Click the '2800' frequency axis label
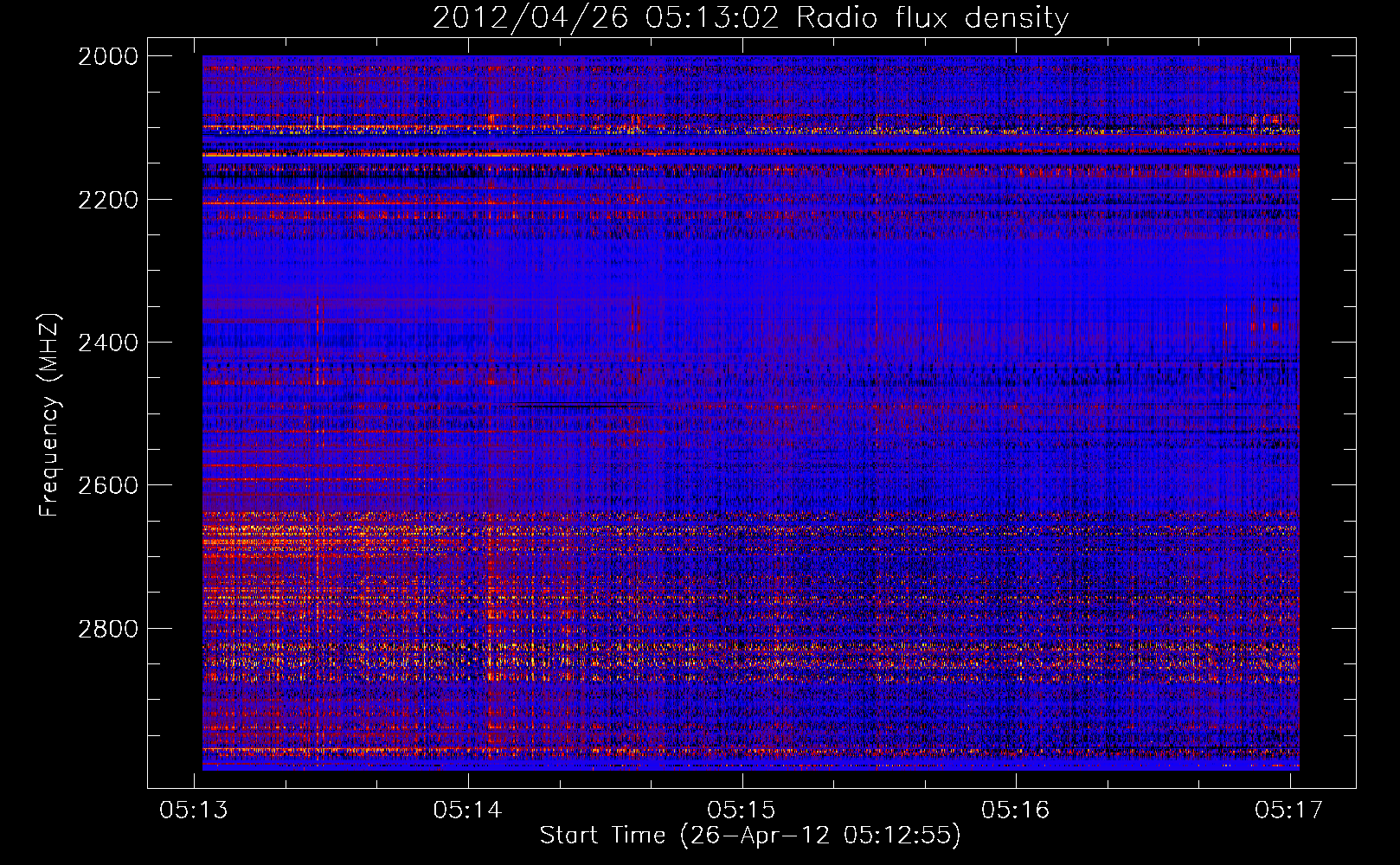This screenshot has height=865, width=1400. 108,628
